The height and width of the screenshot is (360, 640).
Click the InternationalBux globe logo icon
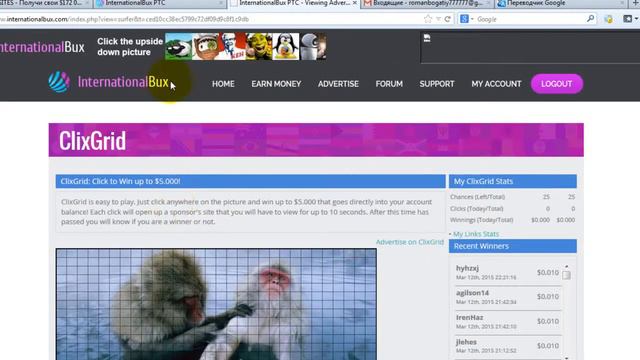[x=59, y=82]
